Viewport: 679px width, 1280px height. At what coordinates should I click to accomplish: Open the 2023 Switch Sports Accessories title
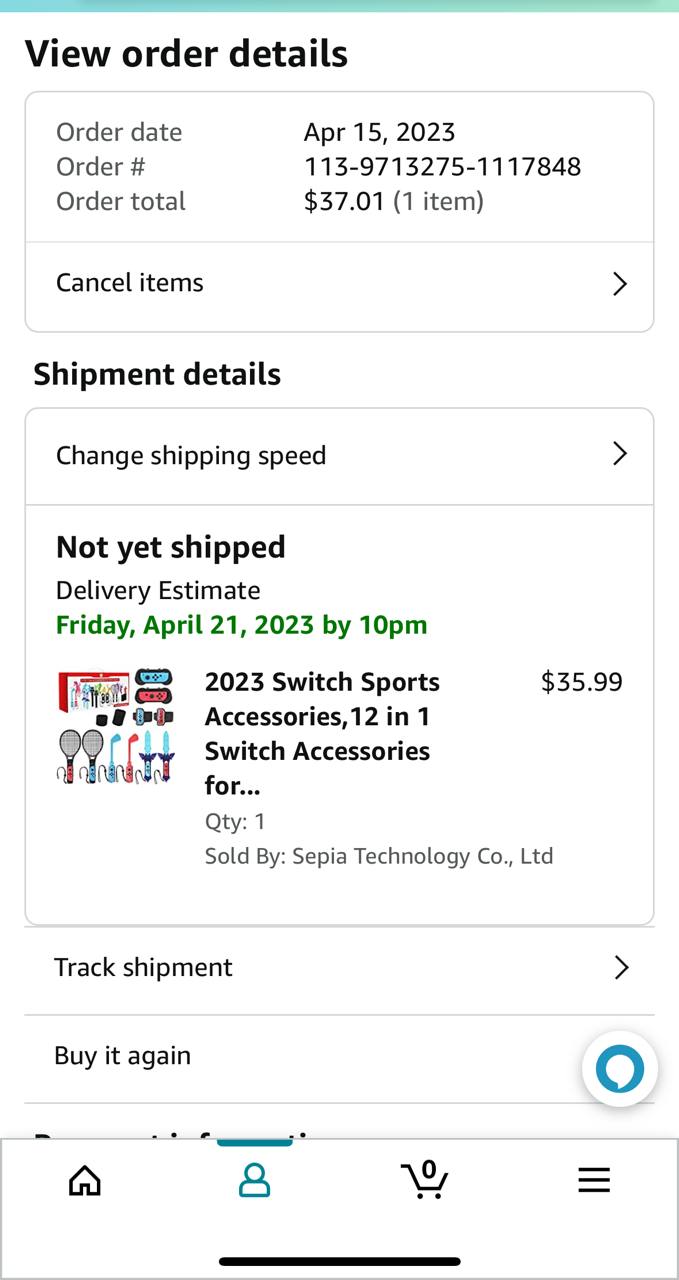[322, 733]
